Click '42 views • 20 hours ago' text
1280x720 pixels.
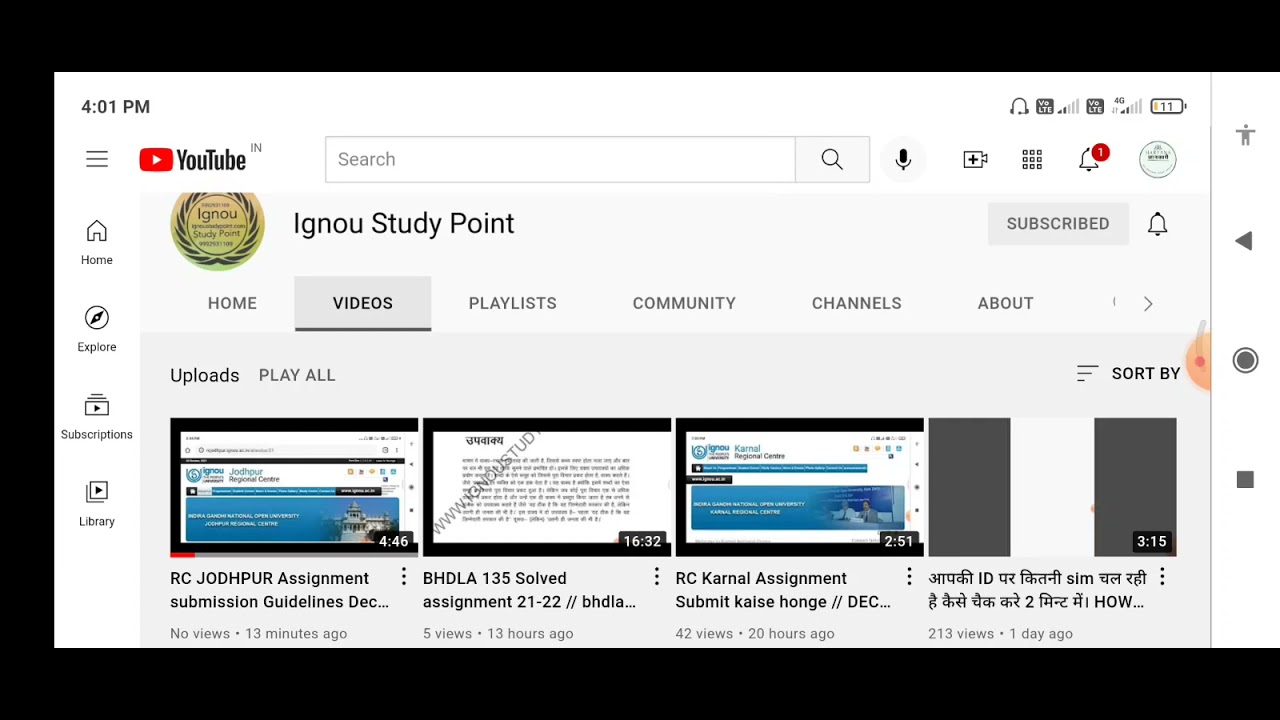tap(755, 634)
